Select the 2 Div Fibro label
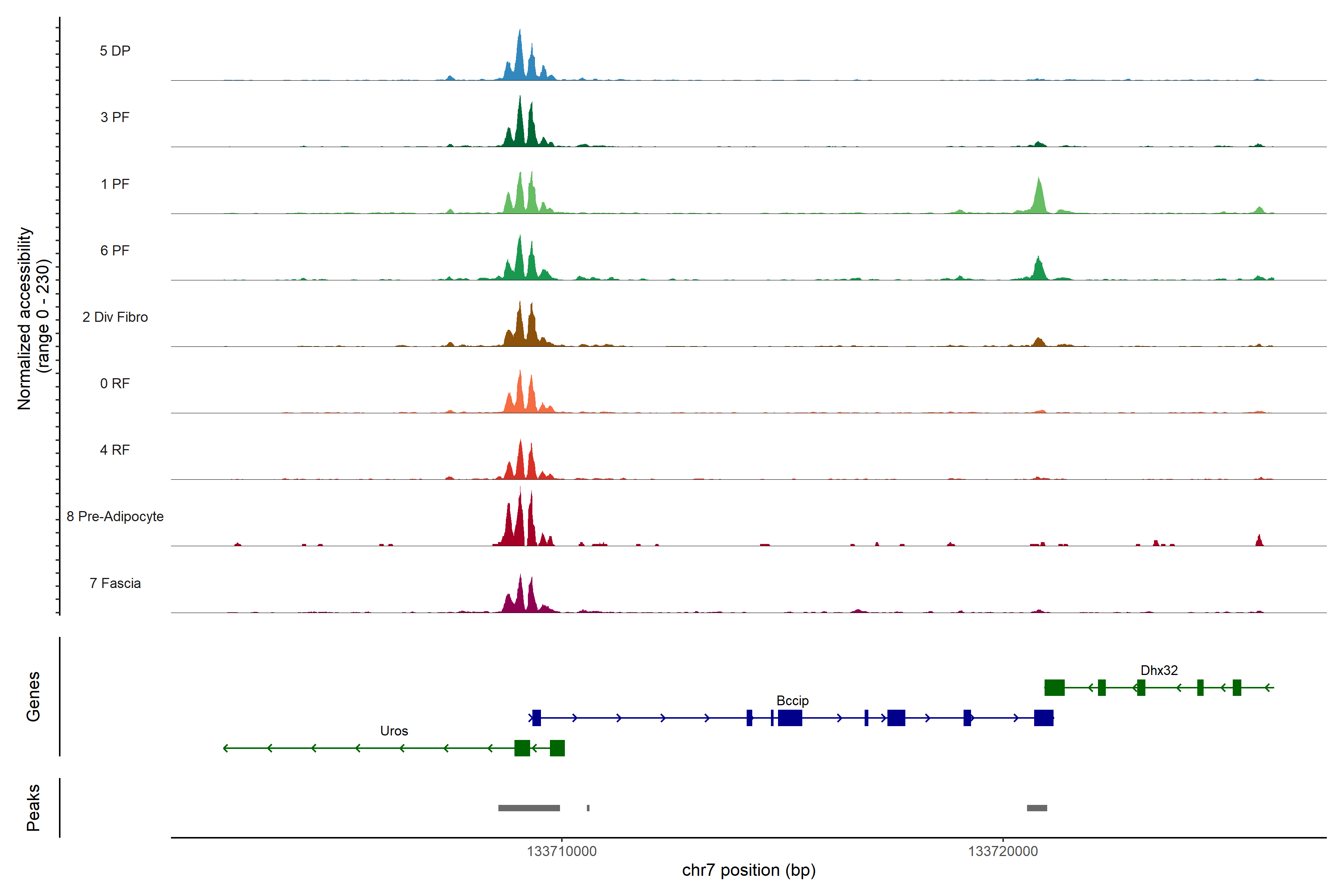The image size is (1344, 896). click(x=115, y=317)
